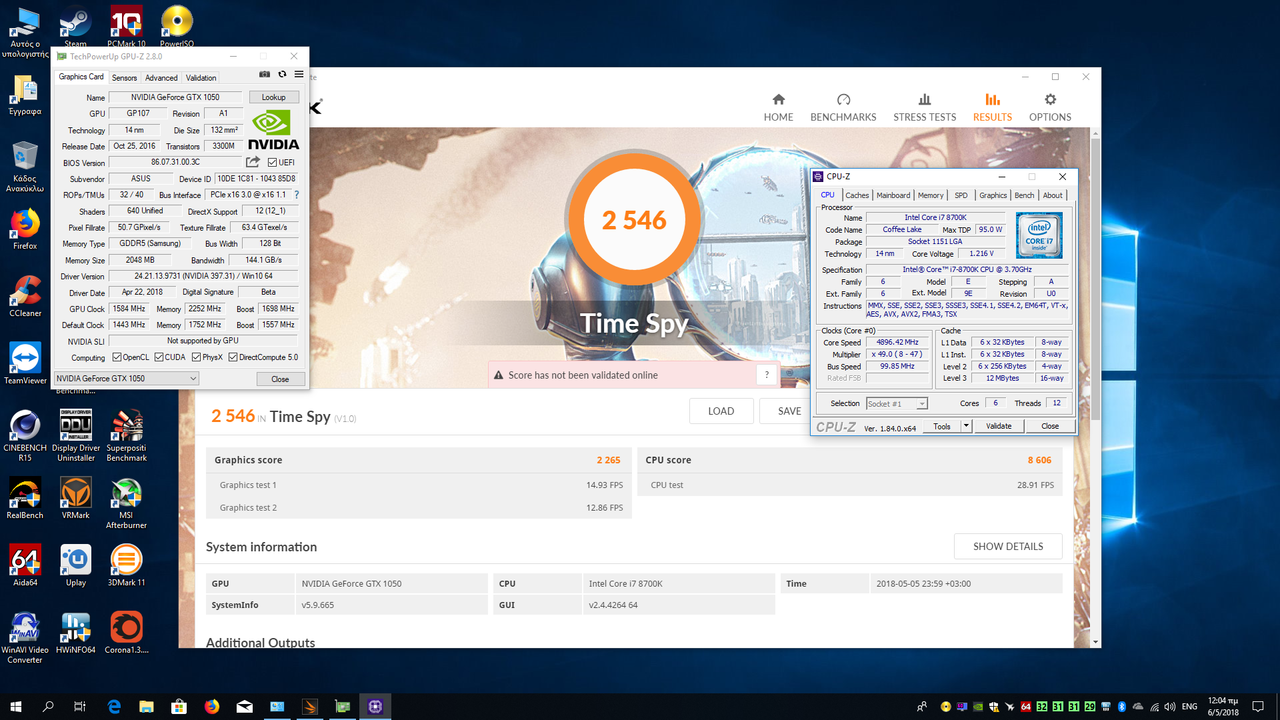Open Aida64 desktop icon

click(25, 565)
